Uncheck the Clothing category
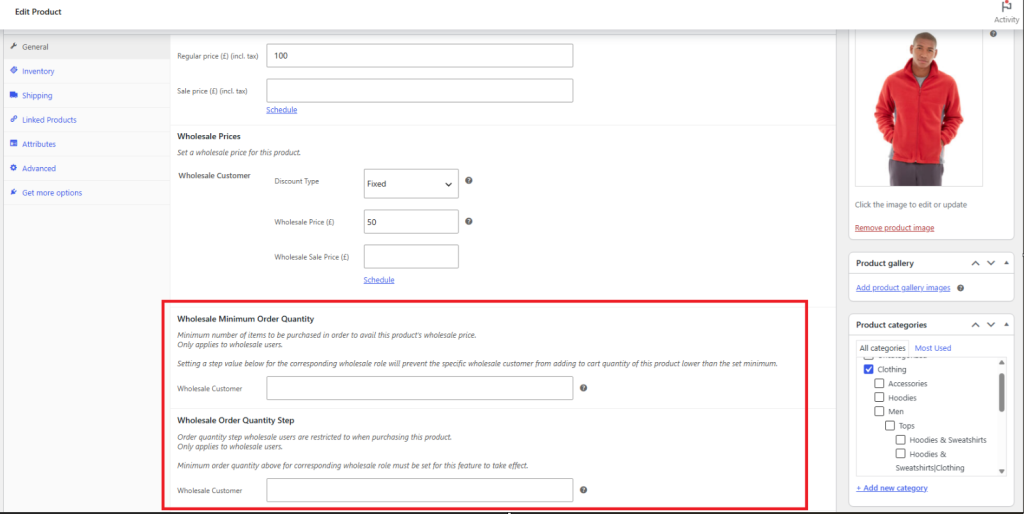Image resolution: width=1024 pixels, height=514 pixels. (x=869, y=369)
